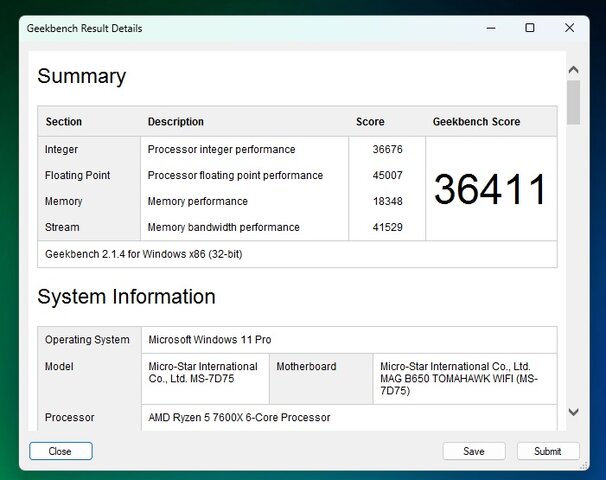Click the empty scrollbar track below the thumb
The height and width of the screenshot is (480, 606).
(573, 270)
